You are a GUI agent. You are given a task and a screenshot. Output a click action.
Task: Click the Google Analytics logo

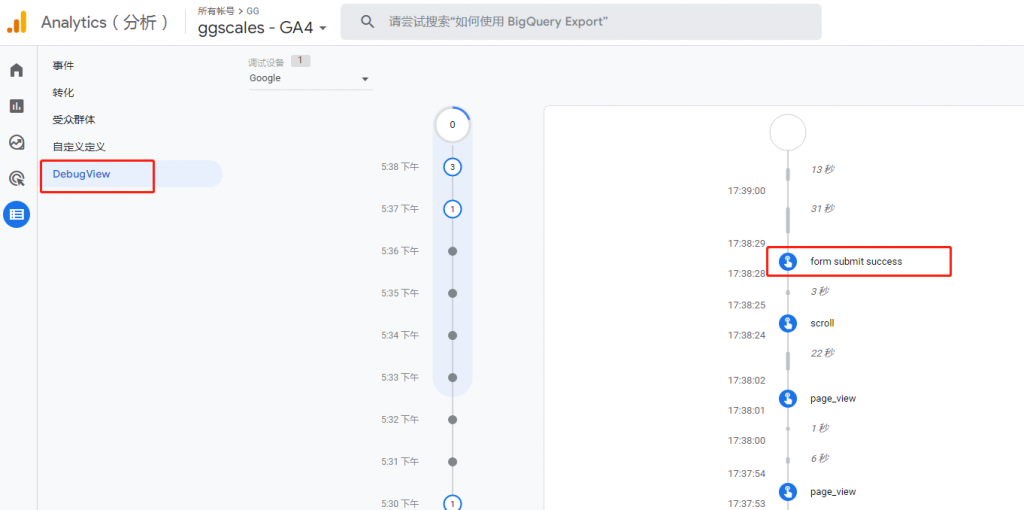tap(17, 22)
